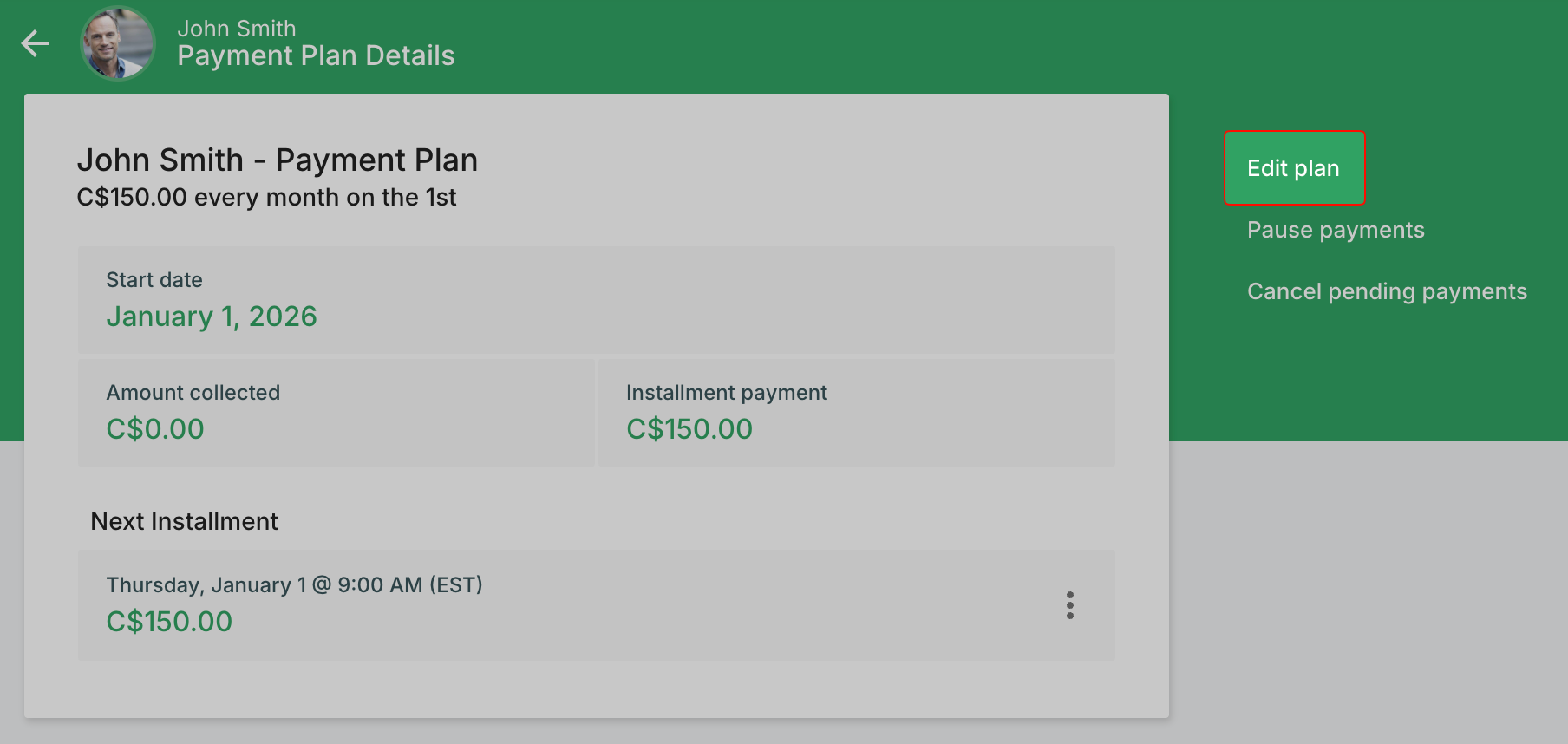Choose Cancel pending payments
The width and height of the screenshot is (1568, 744).
point(1386,291)
